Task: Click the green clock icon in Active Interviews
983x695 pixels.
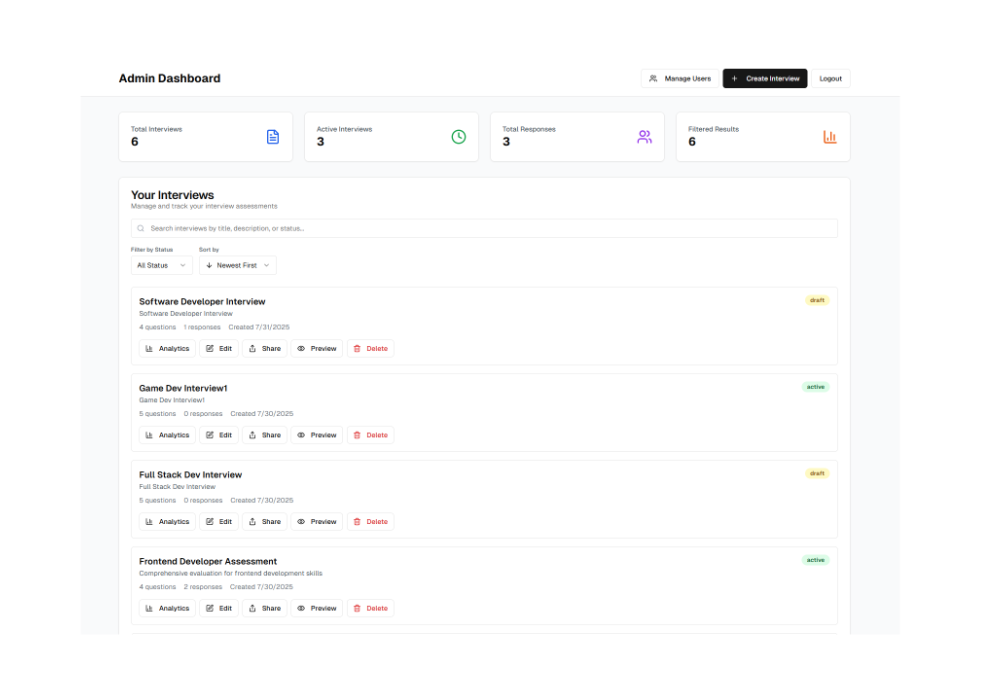Action: click(458, 137)
